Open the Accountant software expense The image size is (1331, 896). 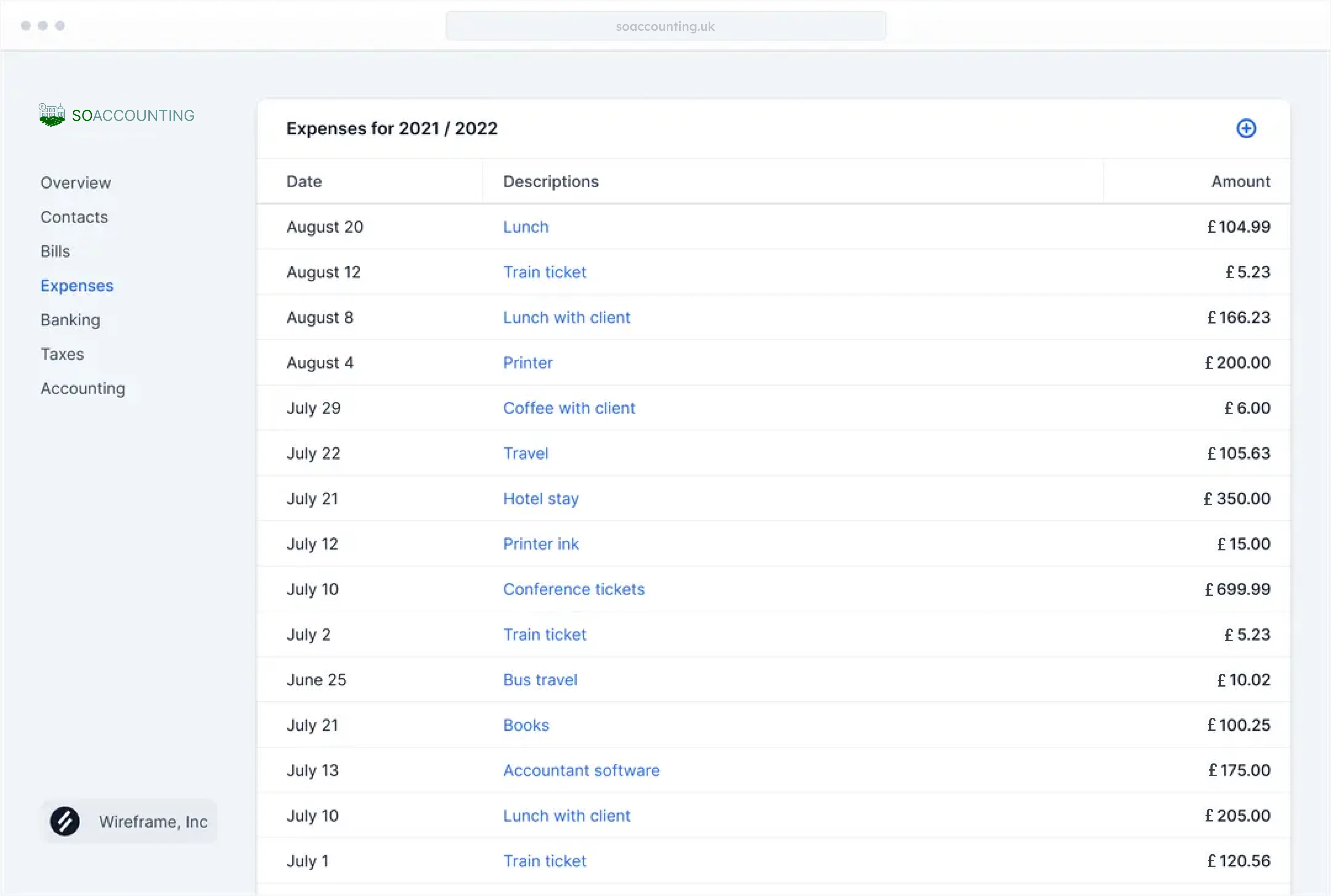coord(581,770)
